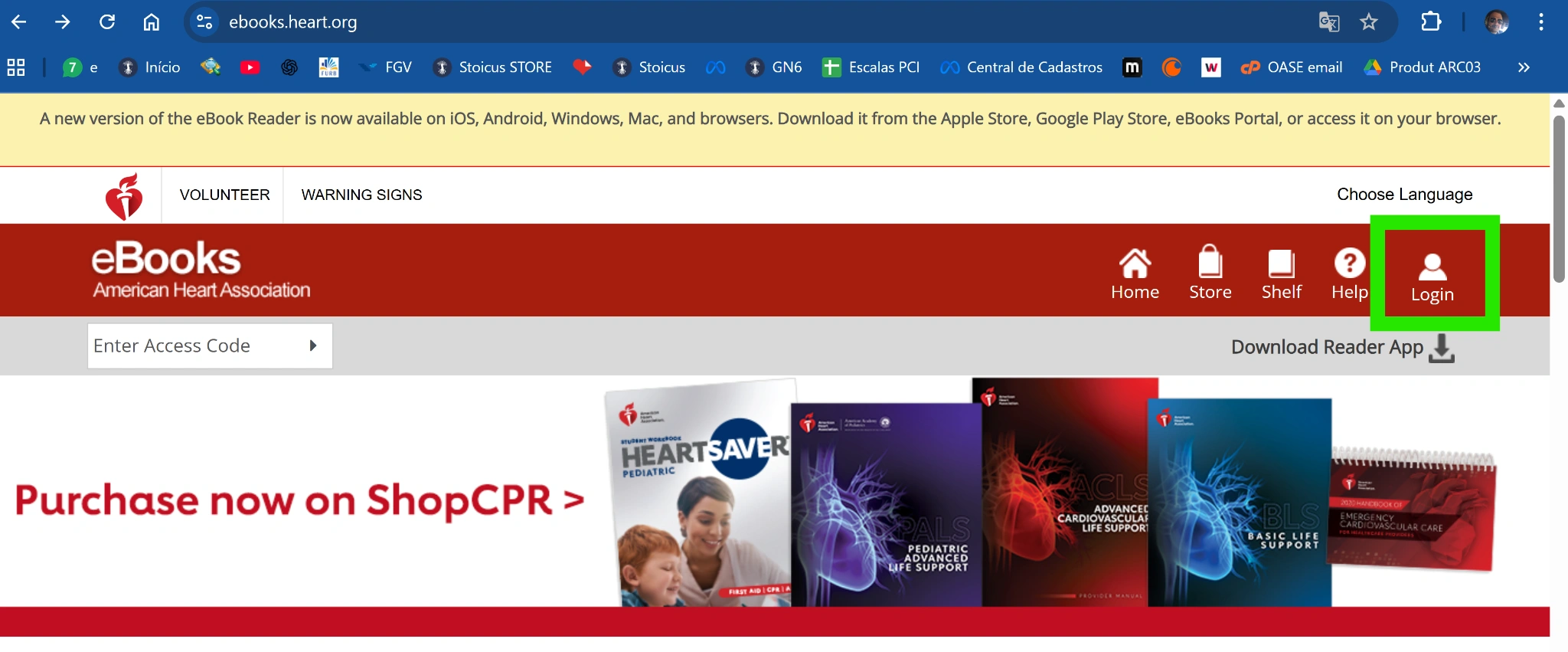This screenshot has width=1568, height=652.
Task: Bookmark this page with the star icon
Action: pos(1369,22)
